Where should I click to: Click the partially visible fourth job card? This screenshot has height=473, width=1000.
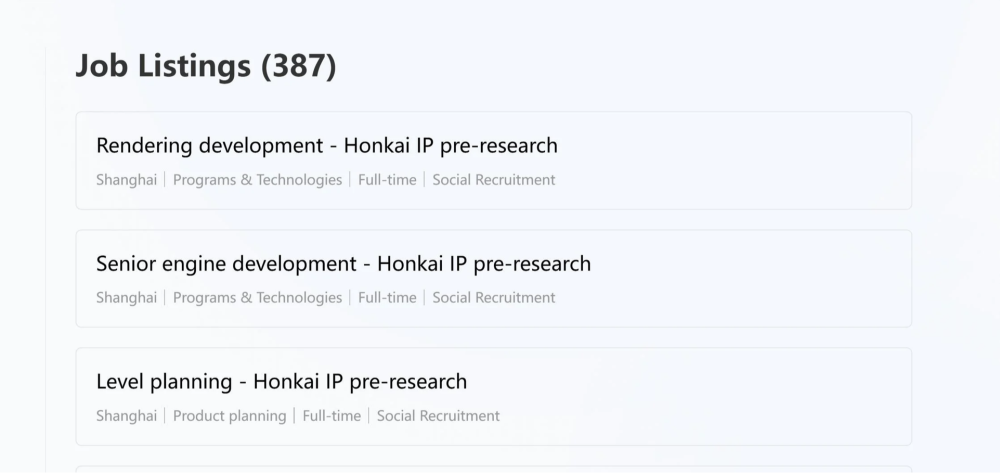493,468
